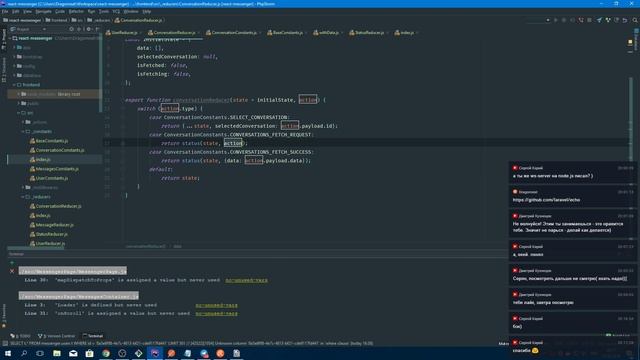Click the editor vertical scrollbar
The height and width of the screenshot is (360, 640).
pos(631,118)
